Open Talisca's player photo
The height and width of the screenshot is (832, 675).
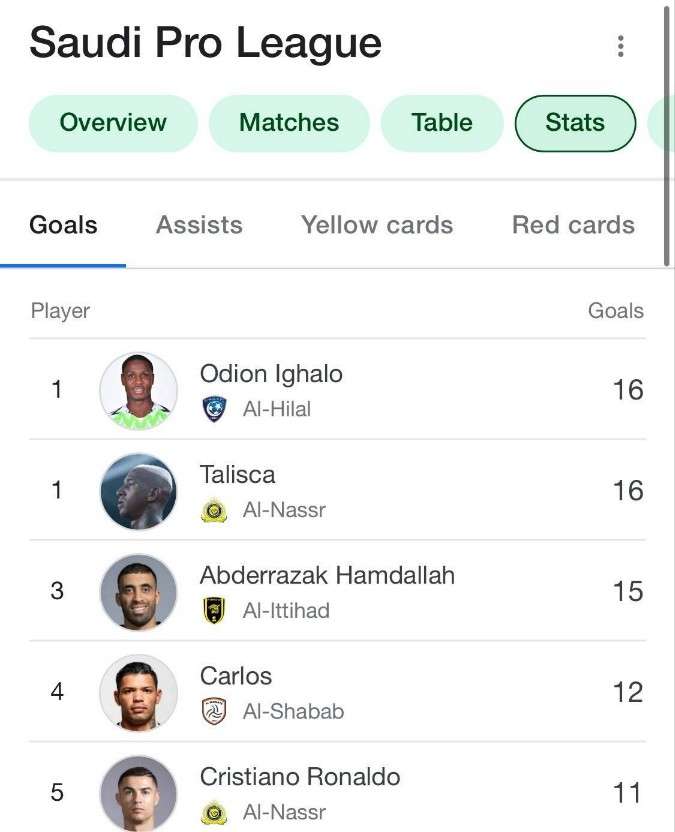pyautogui.click(x=139, y=491)
